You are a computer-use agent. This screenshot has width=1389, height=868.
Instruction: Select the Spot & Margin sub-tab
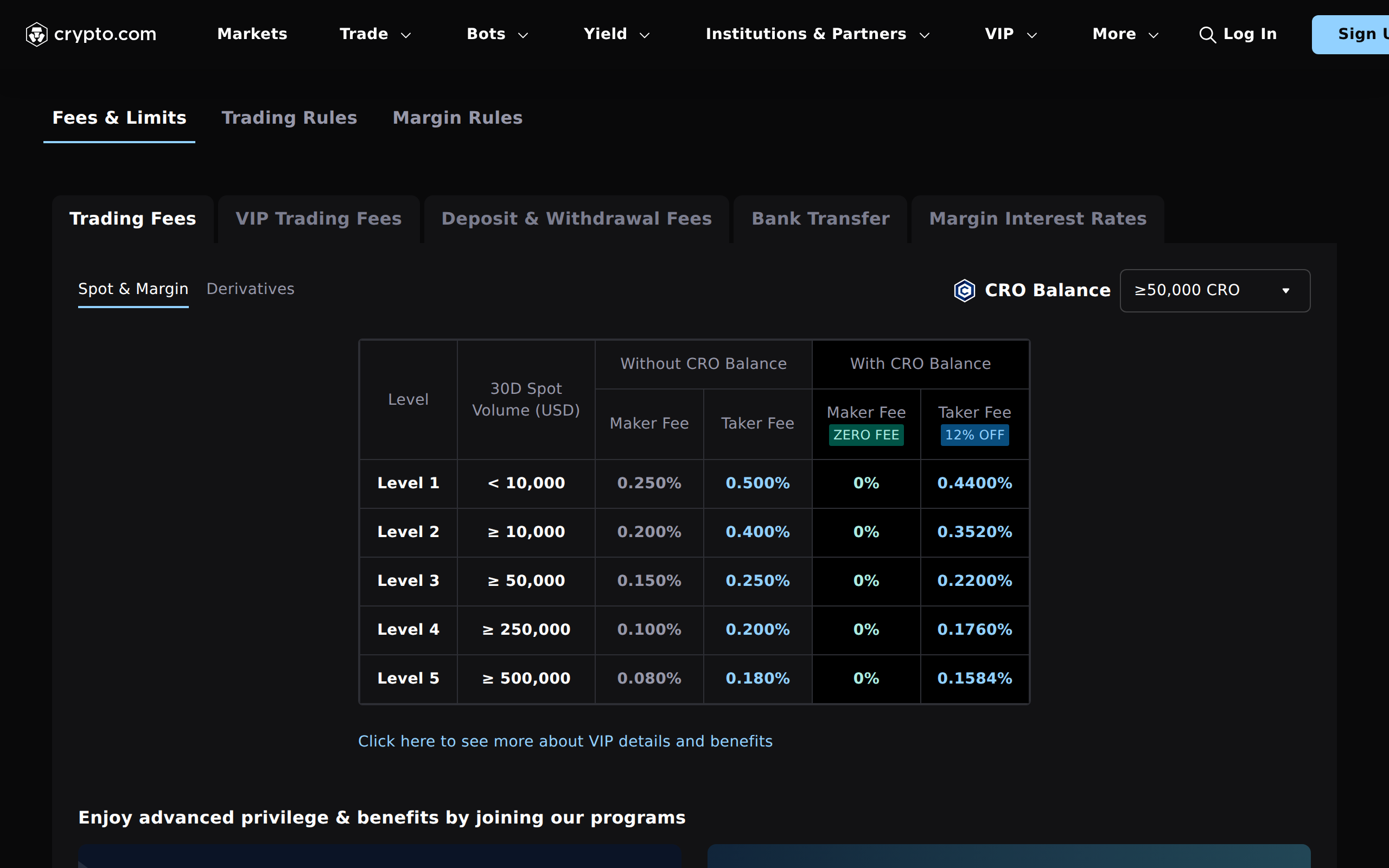[x=133, y=289]
